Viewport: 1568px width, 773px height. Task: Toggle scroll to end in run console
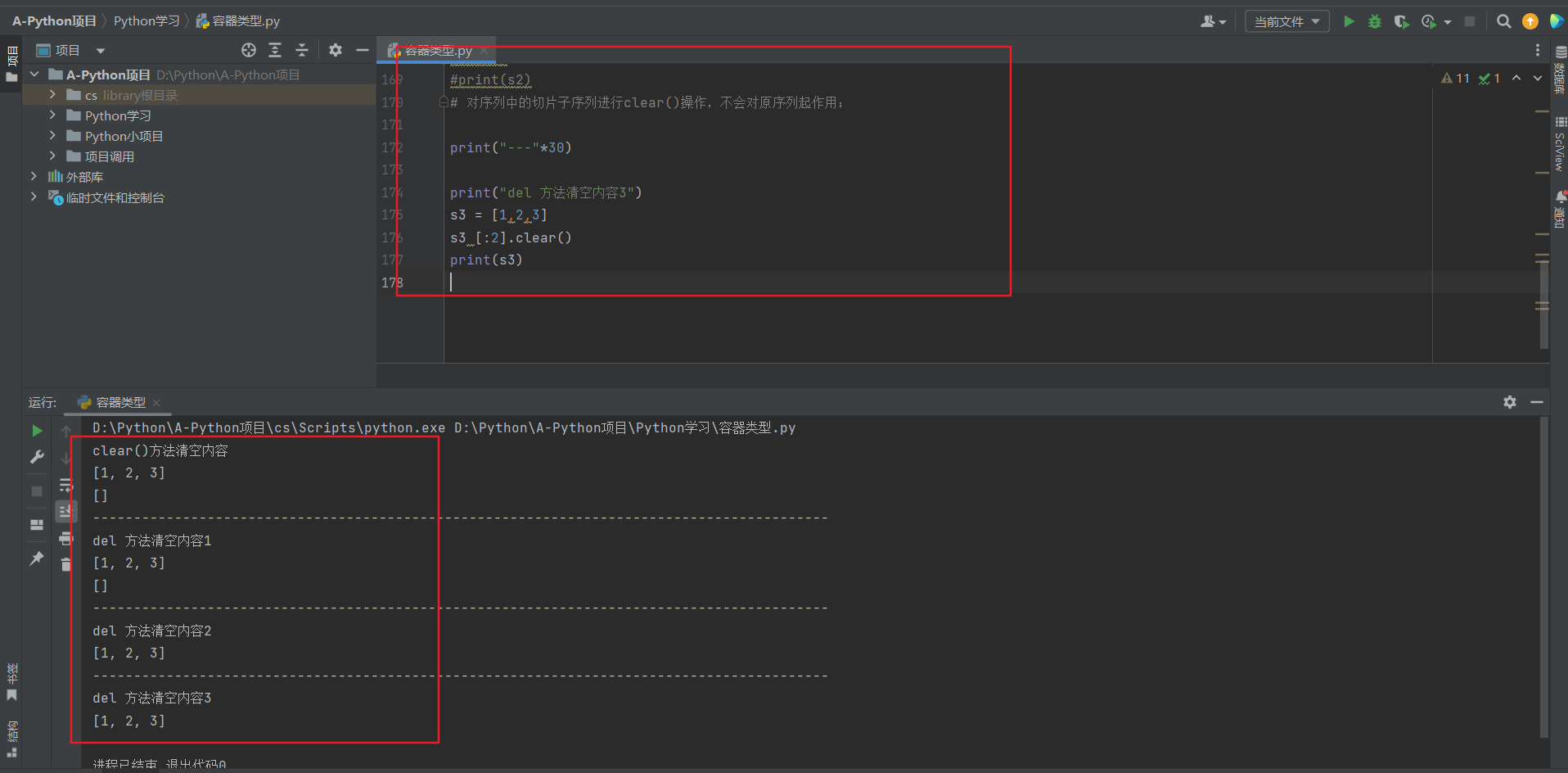click(66, 512)
